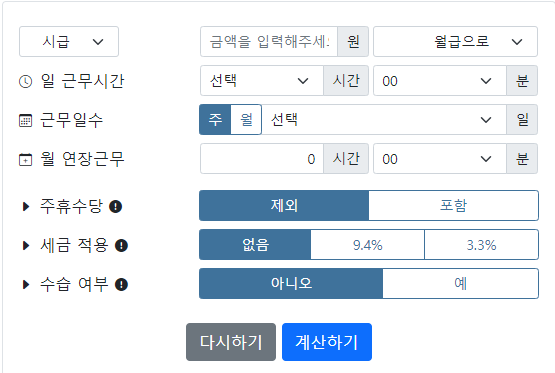
Task: Open the 일 근무시간 hours 선택 dropdown
Action: [262, 81]
